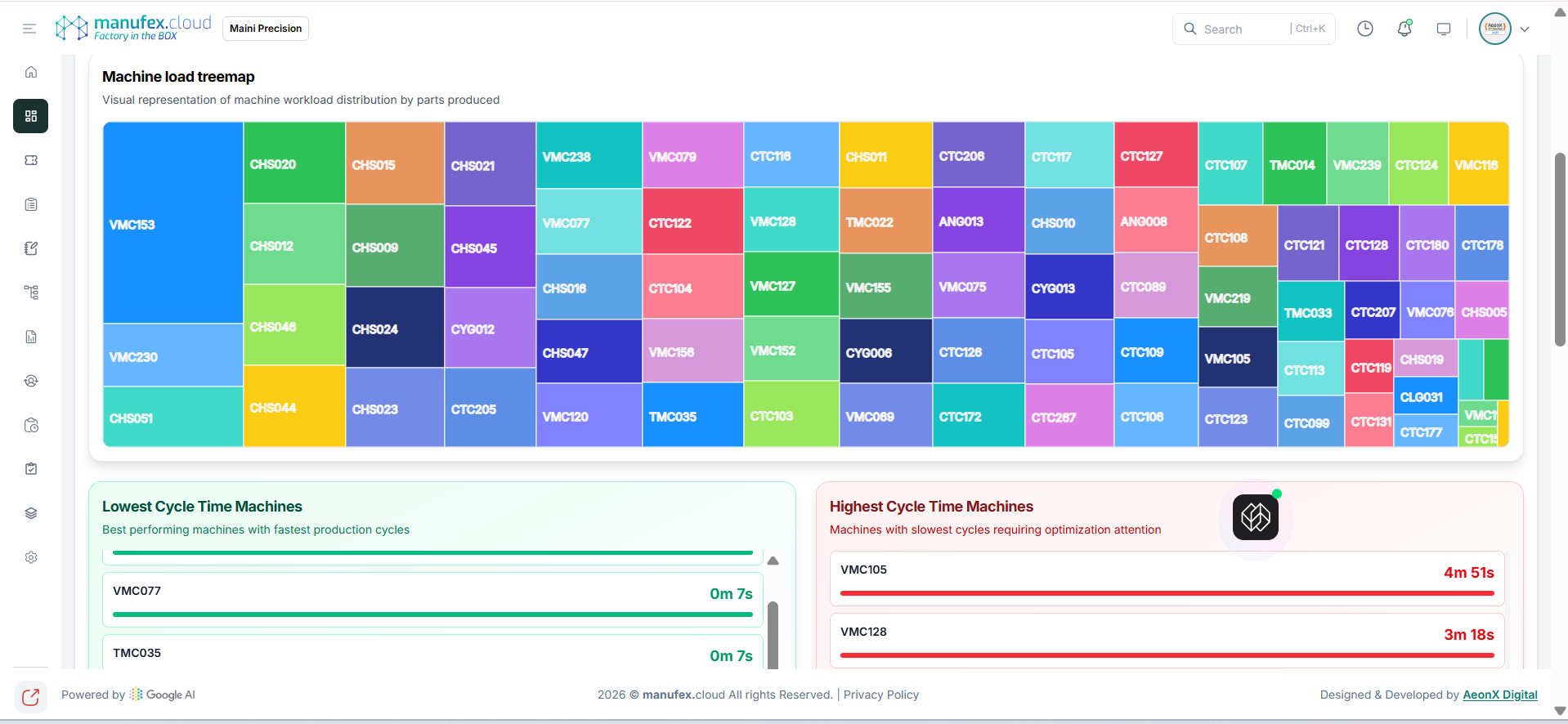This screenshot has width=1568, height=724.
Task: Open the notifications bell
Action: click(x=1404, y=29)
